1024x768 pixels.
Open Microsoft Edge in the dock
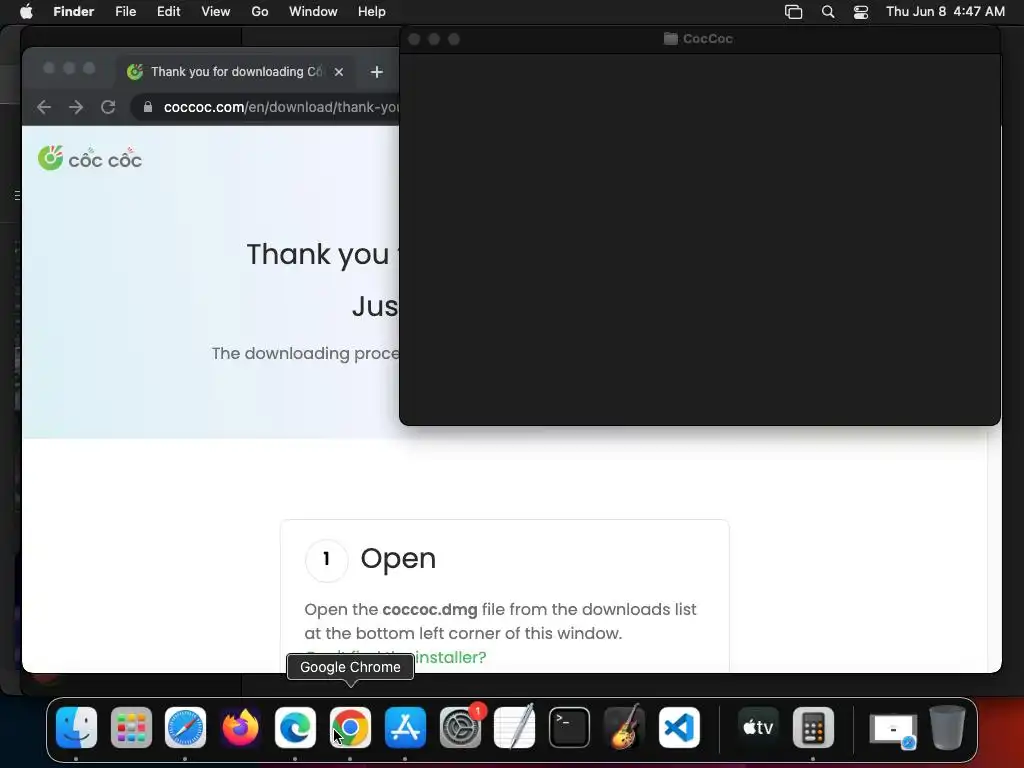[295, 727]
